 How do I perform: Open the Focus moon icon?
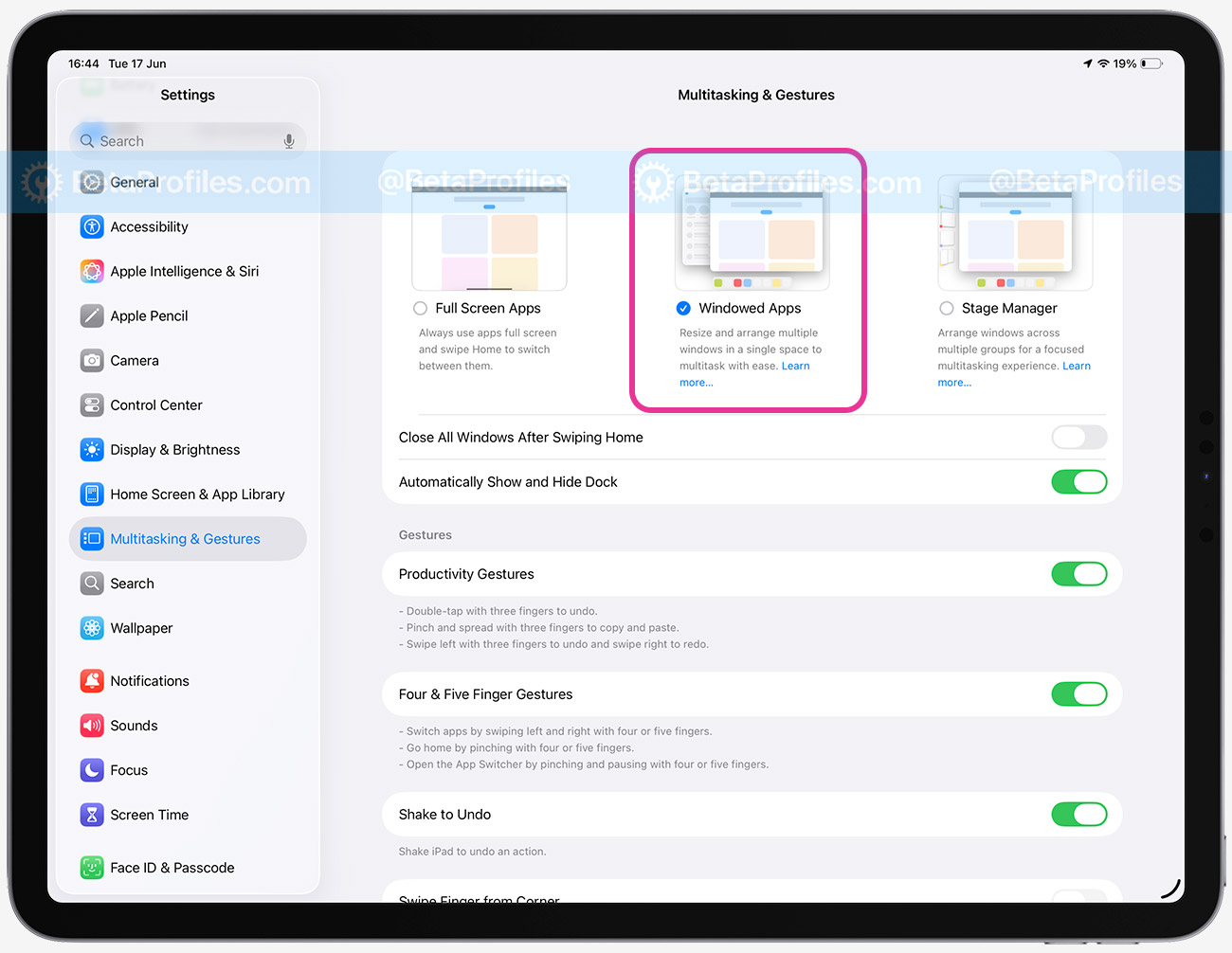tap(92, 769)
